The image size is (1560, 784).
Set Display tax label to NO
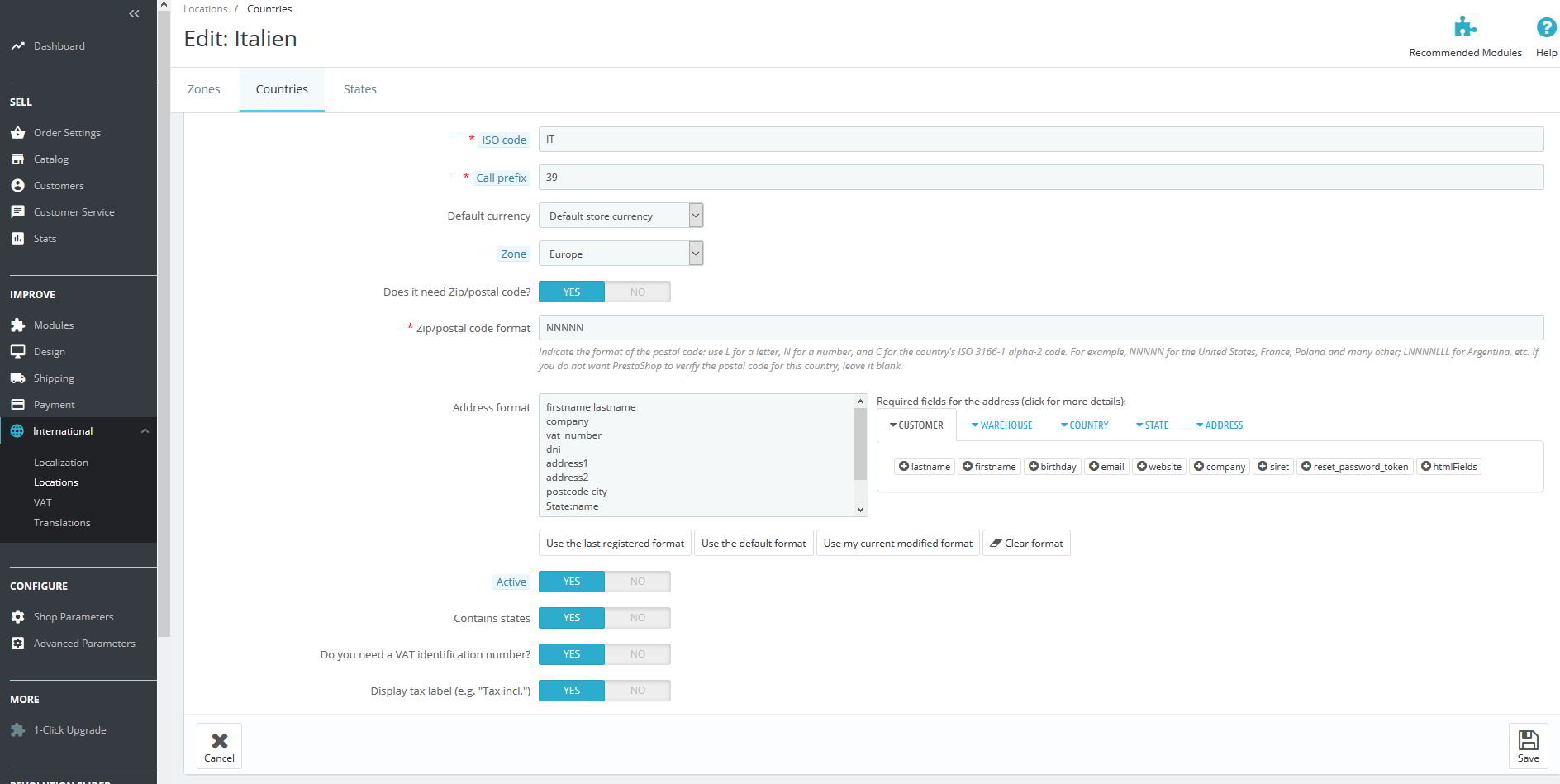pyautogui.click(x=638, y=691)
